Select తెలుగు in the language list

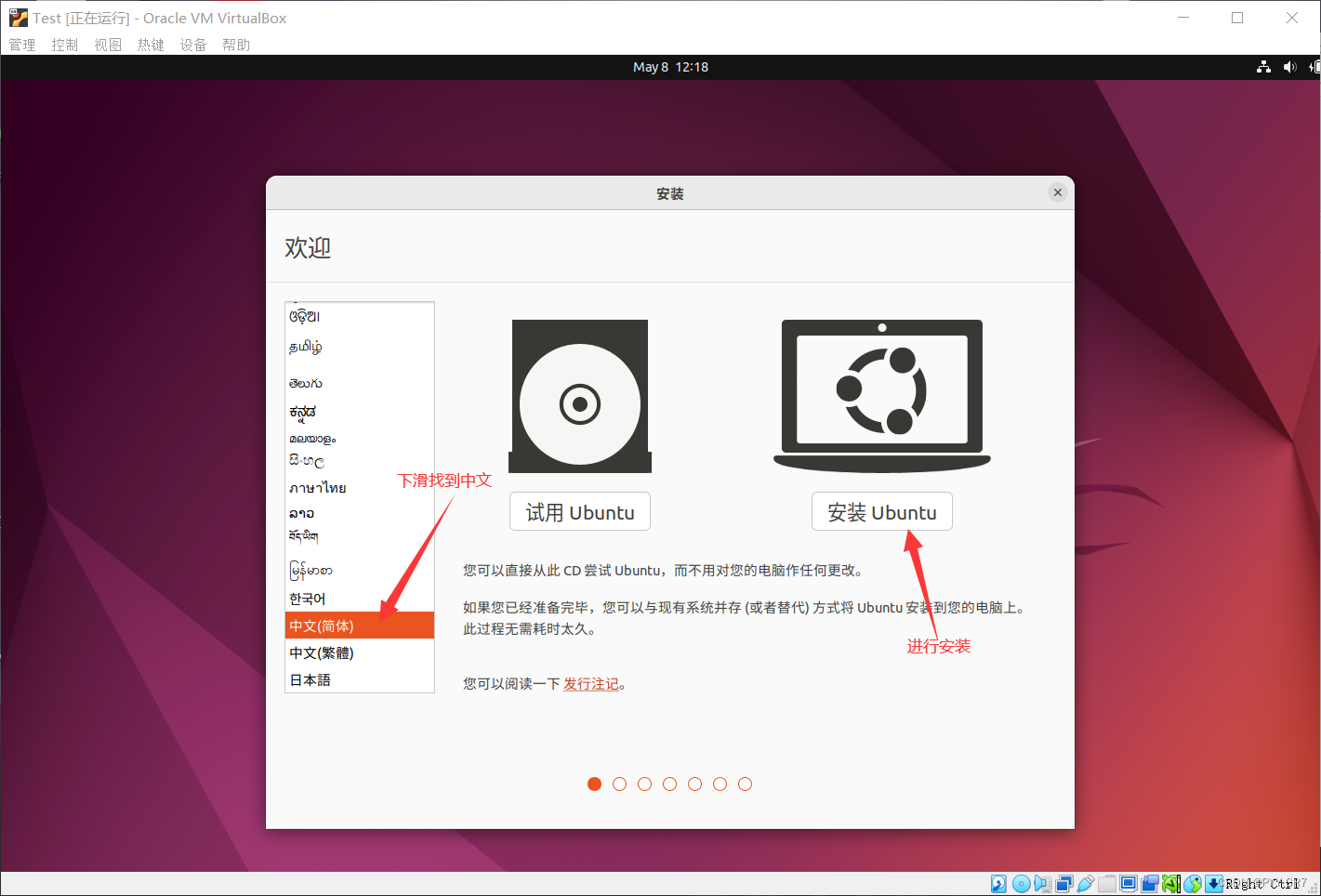point(360,382)
